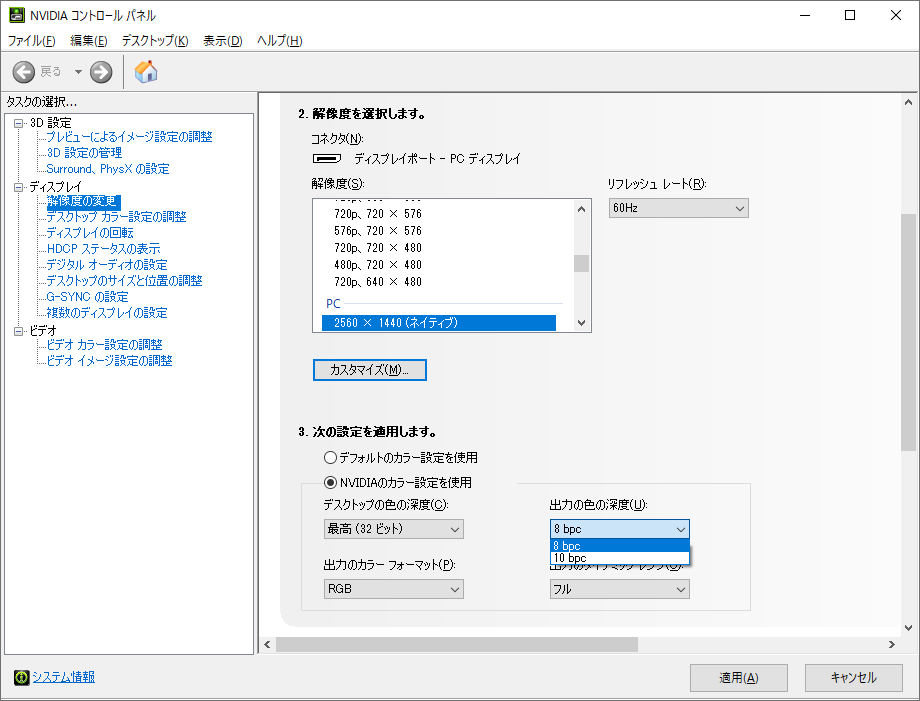The height and width of the screenshot is (701, 920).
Task: Collapse the ディスプレイ tree node
Action: coord(19,187)
